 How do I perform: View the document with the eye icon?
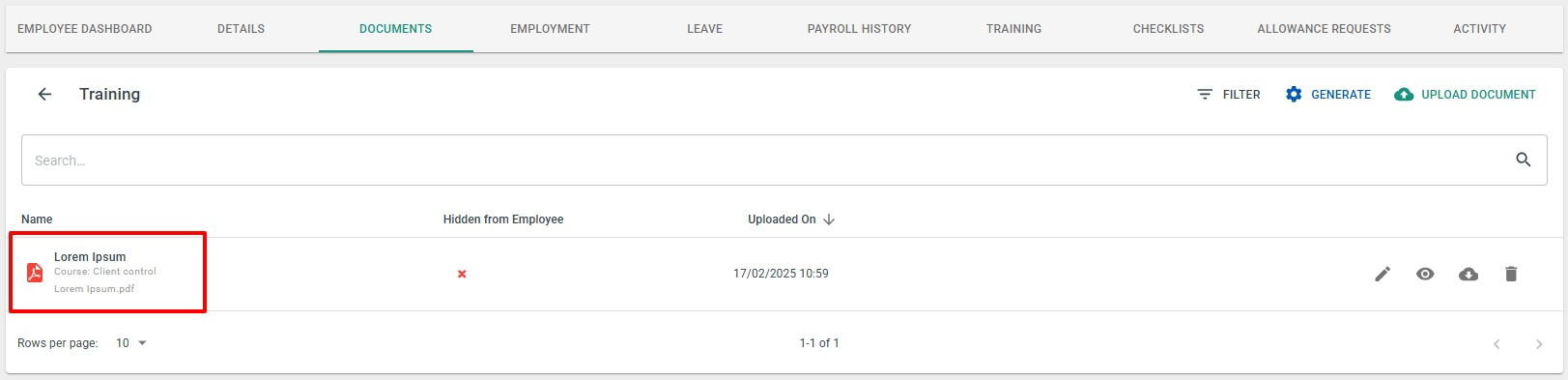coord(1425,274)
